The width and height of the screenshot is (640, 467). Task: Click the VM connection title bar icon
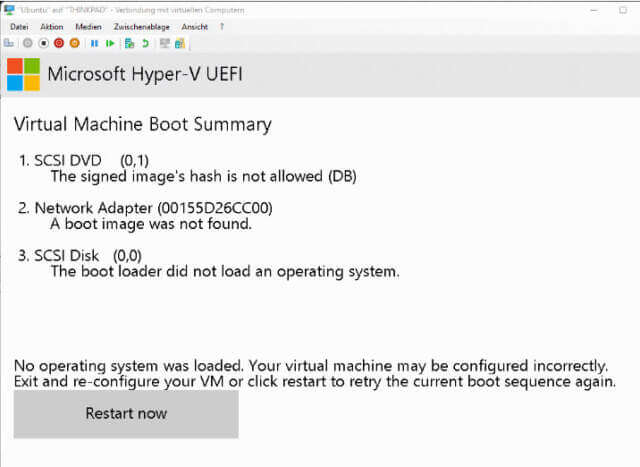(x=9, y=10)
